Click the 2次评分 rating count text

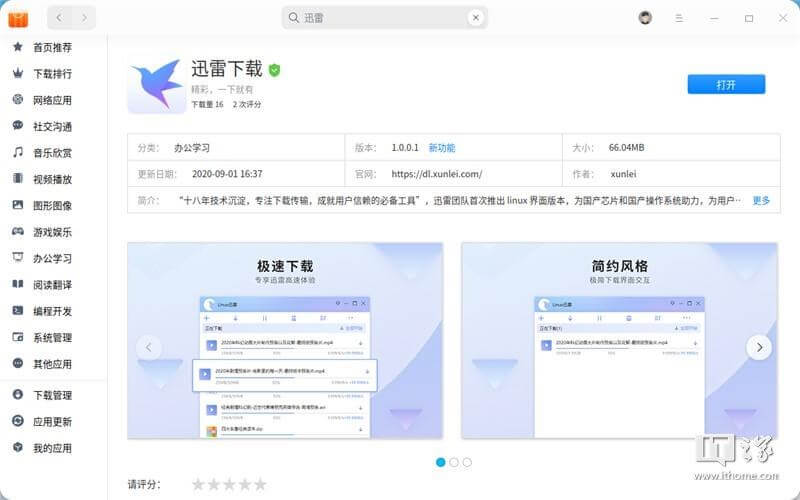(x=247, y=104)
